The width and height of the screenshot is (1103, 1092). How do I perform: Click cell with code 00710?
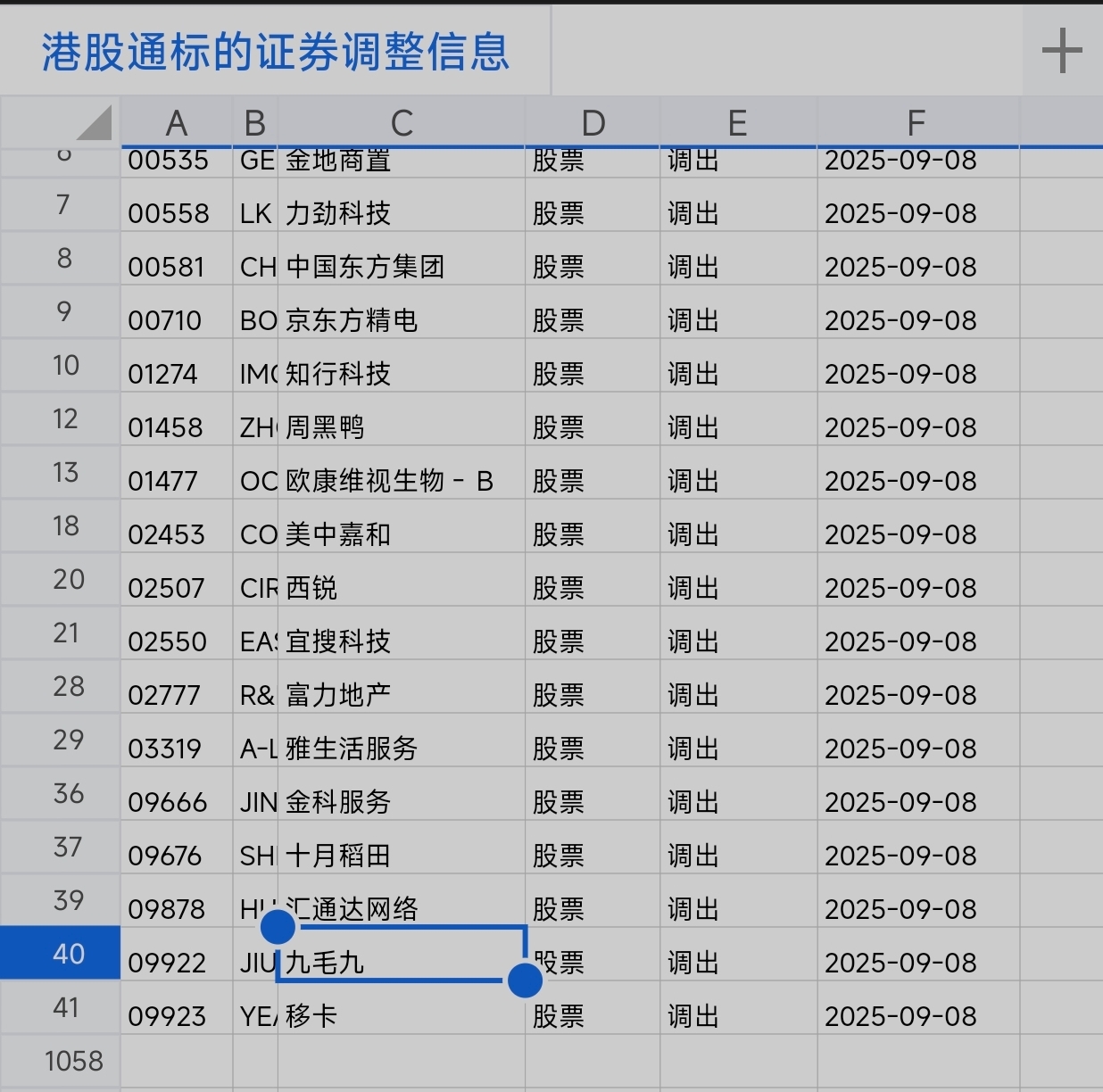177,312
